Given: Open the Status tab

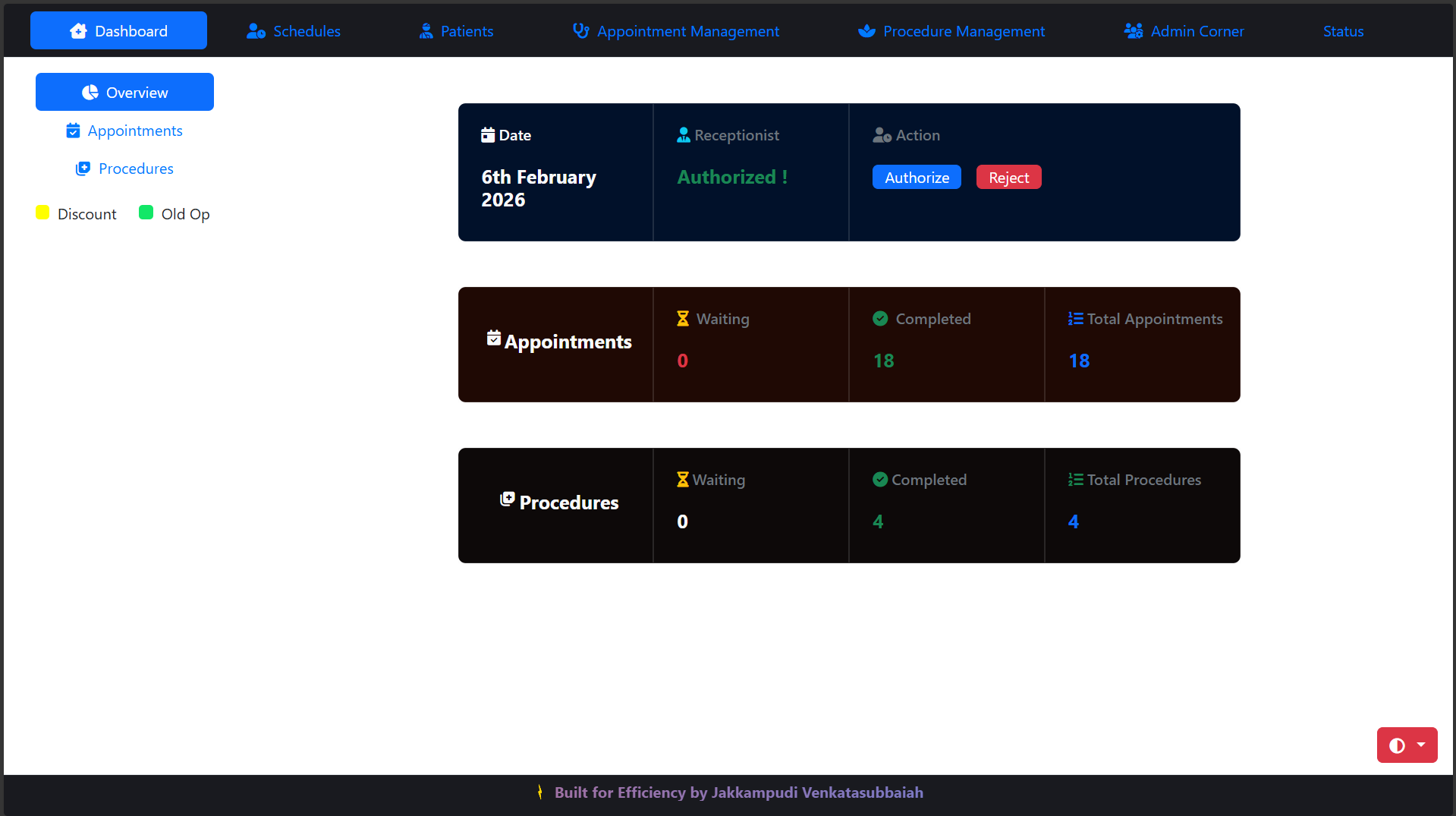Looking at the screenshot, I should pyautogui.click(x=1343, y=31).
